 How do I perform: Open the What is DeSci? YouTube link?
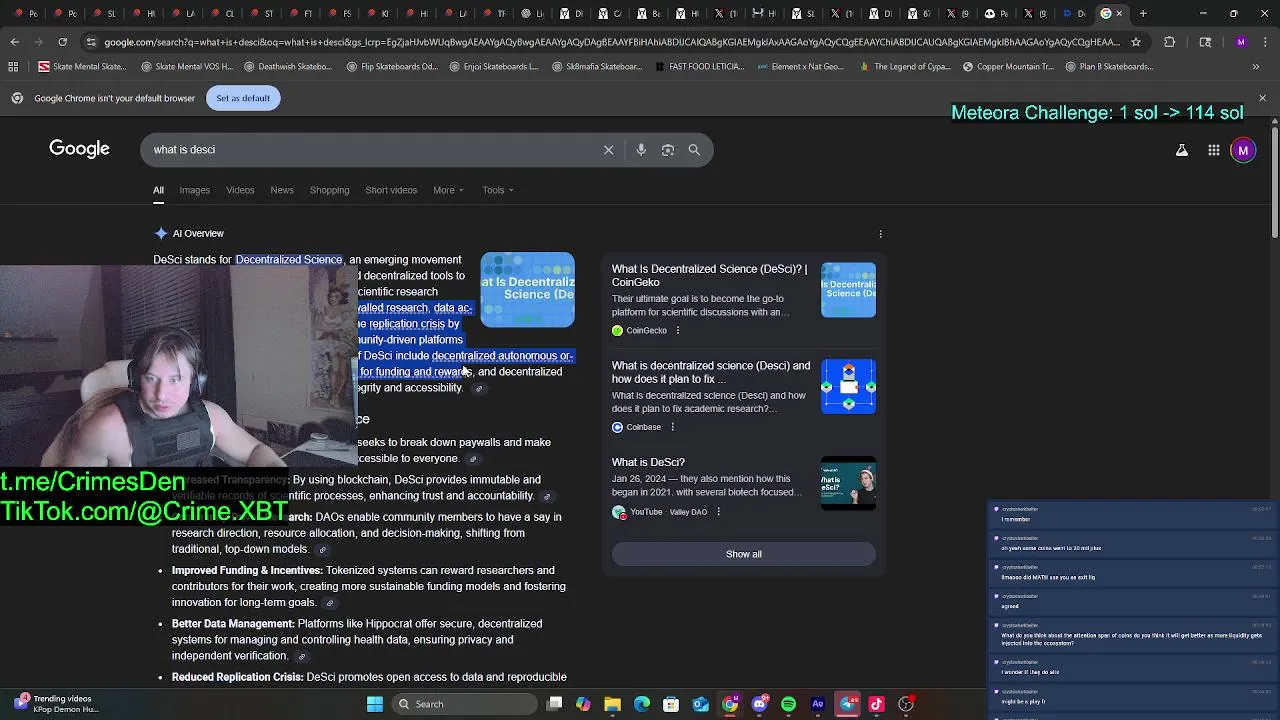(x=648, y=462)
